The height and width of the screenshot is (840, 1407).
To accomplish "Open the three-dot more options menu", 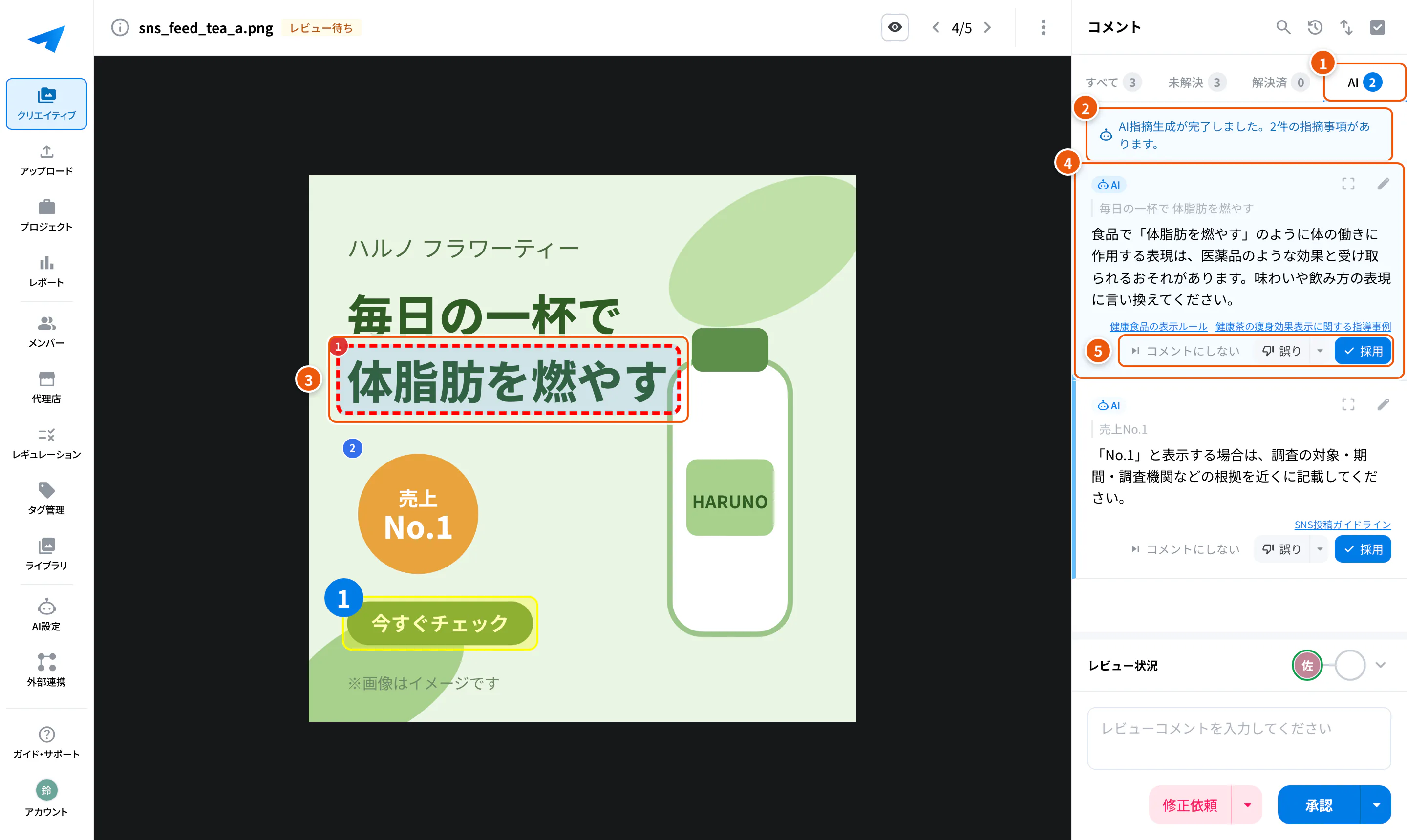I will [1043, 27].
